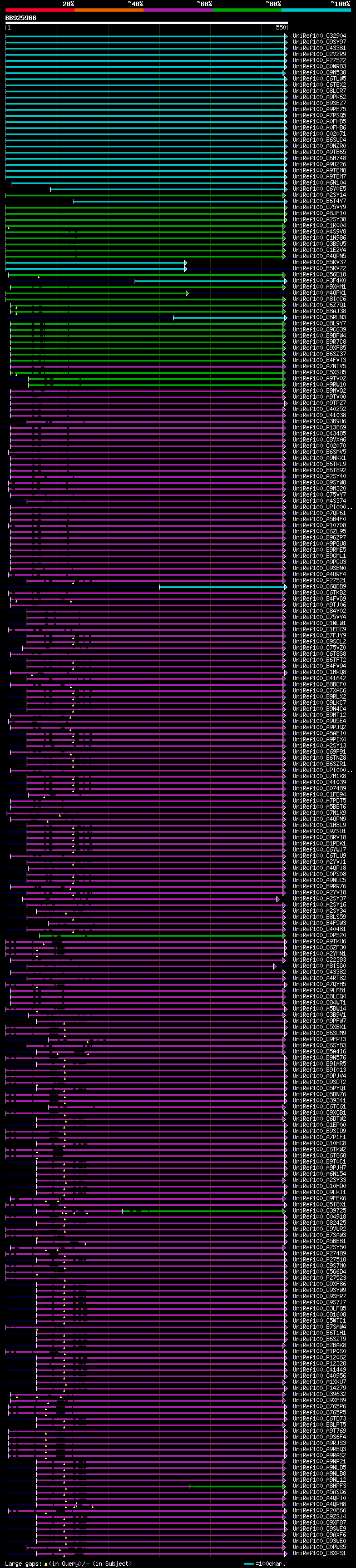This screenshot has width=356, height=1568.
Task: Click the UniRef100_Q6RUN3 label
Action: (x=319, y=317)
